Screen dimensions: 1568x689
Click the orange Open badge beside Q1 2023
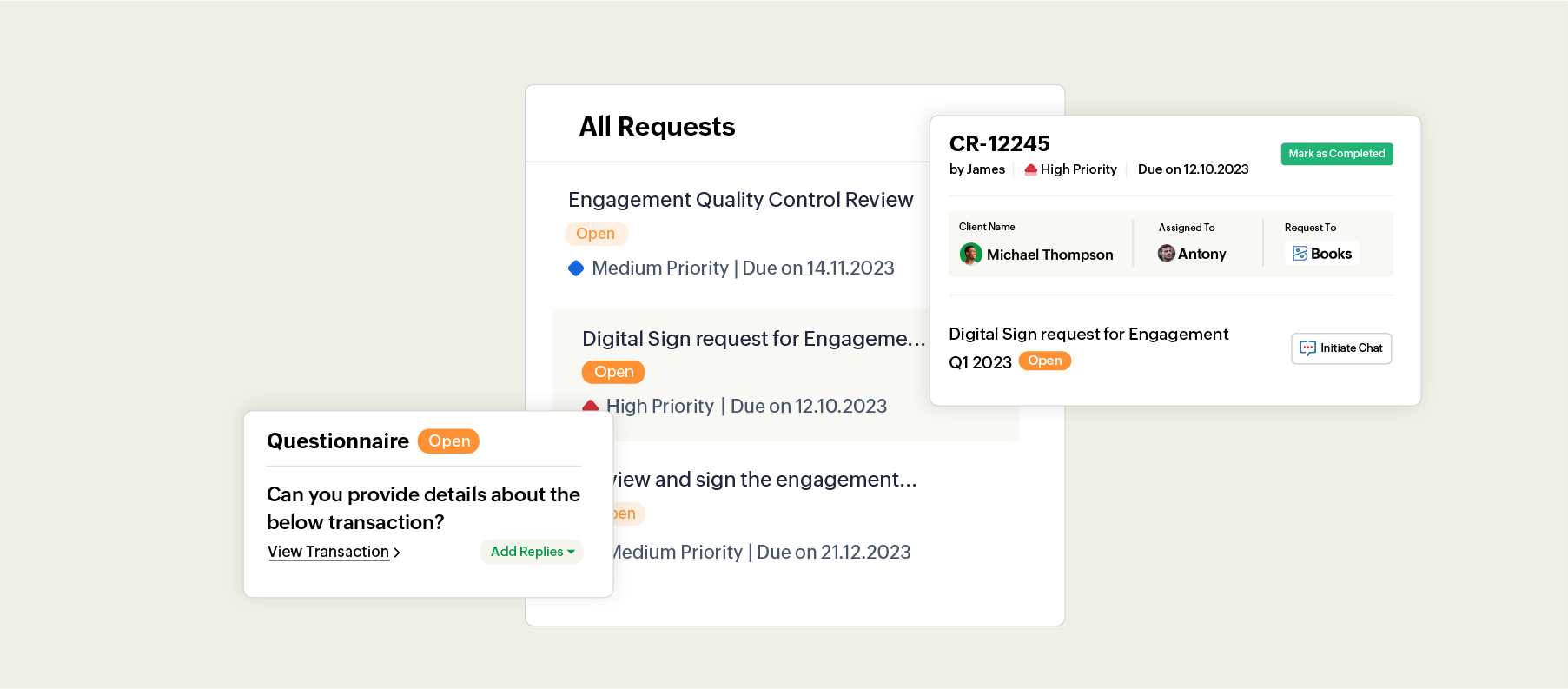click(1044, 361)
